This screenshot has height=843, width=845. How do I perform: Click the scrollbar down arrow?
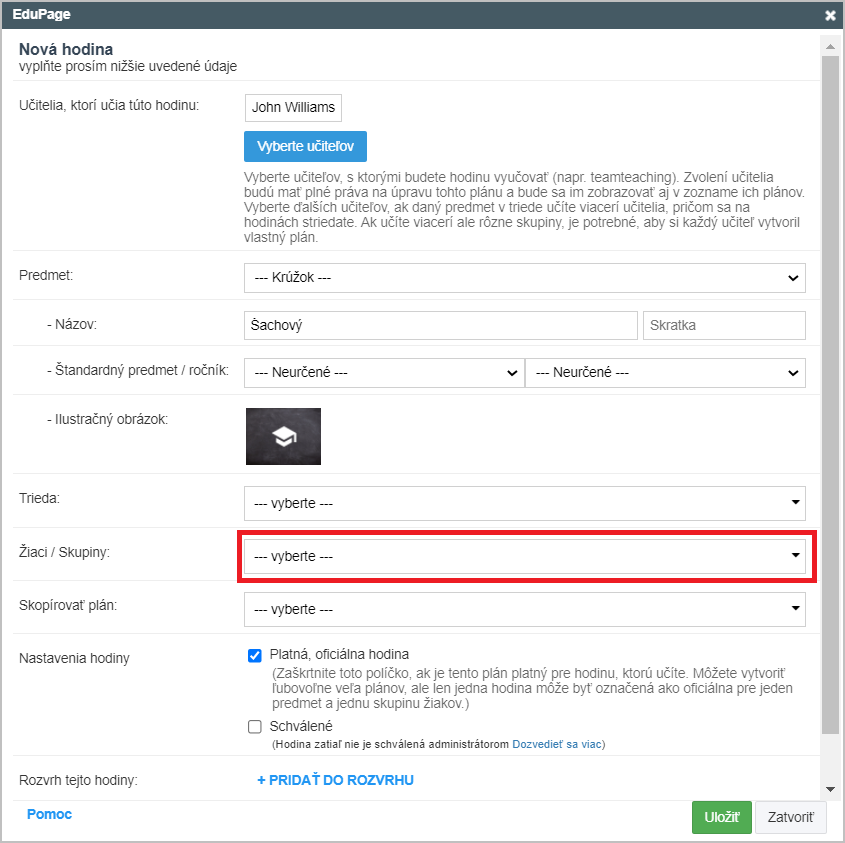click(830, 789)
